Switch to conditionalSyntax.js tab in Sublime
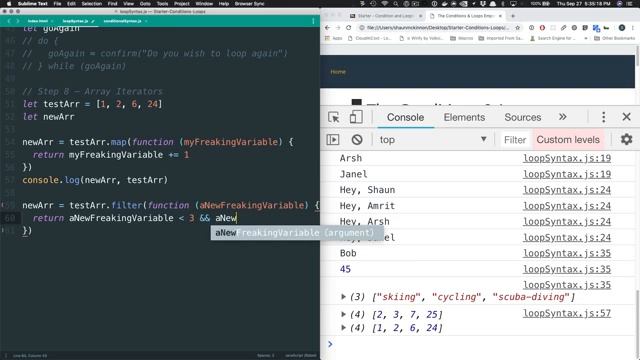 click(x=122, y=21)
